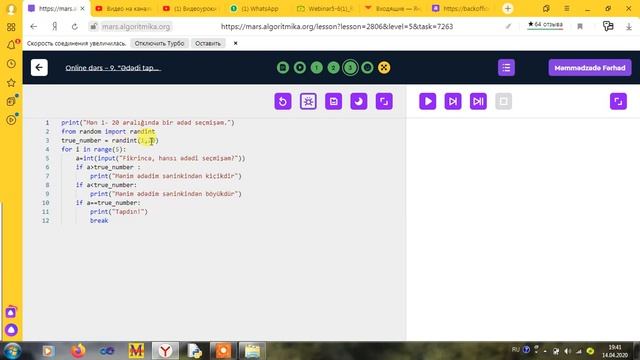Go to lesson step 2 circle

(333, 68)
